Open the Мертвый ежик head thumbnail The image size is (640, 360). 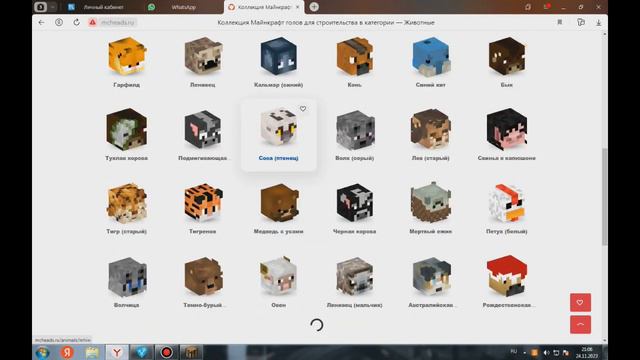(431, 203)
